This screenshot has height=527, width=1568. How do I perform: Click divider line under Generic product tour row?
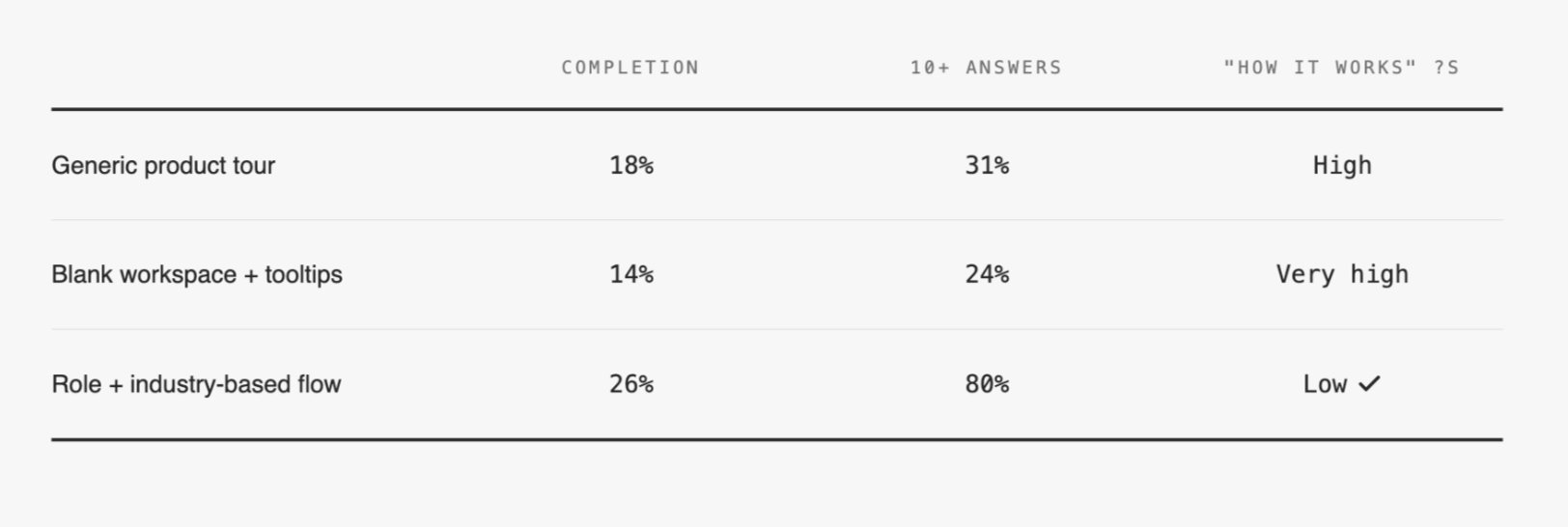coord(776,220)
